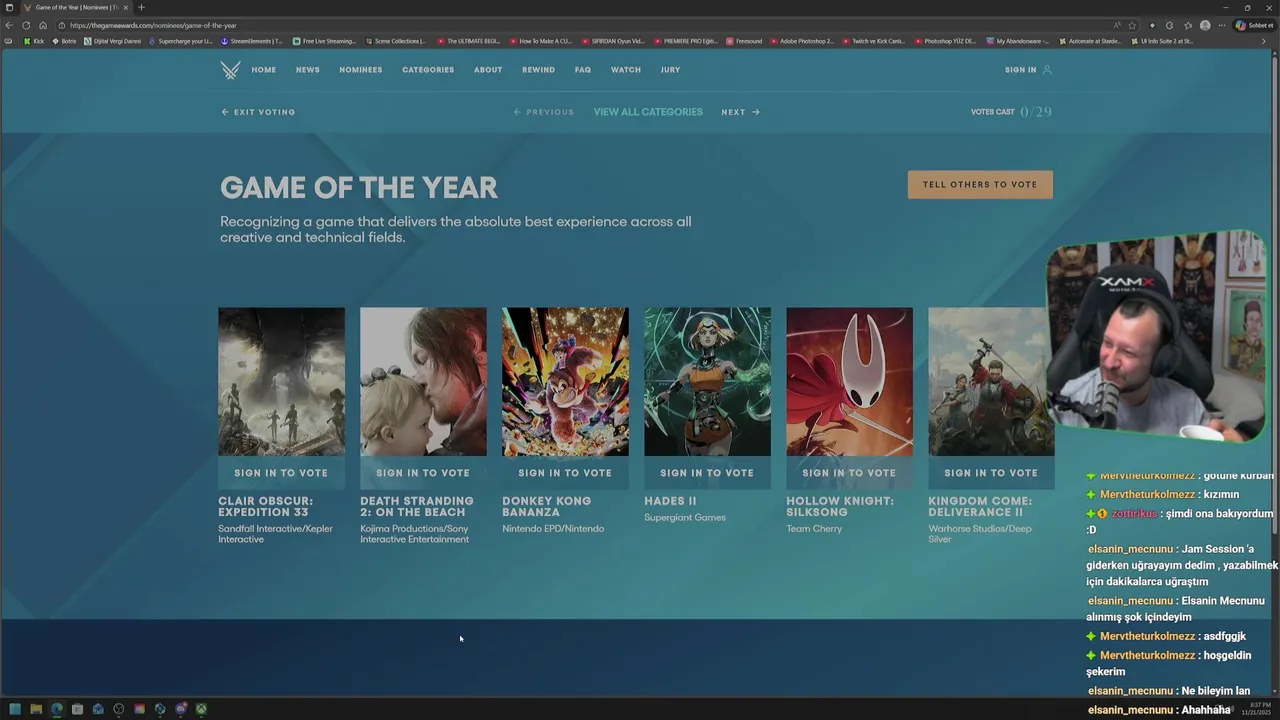Open the ABOUT nav item
1280x720 pixels.
(488, 70)
